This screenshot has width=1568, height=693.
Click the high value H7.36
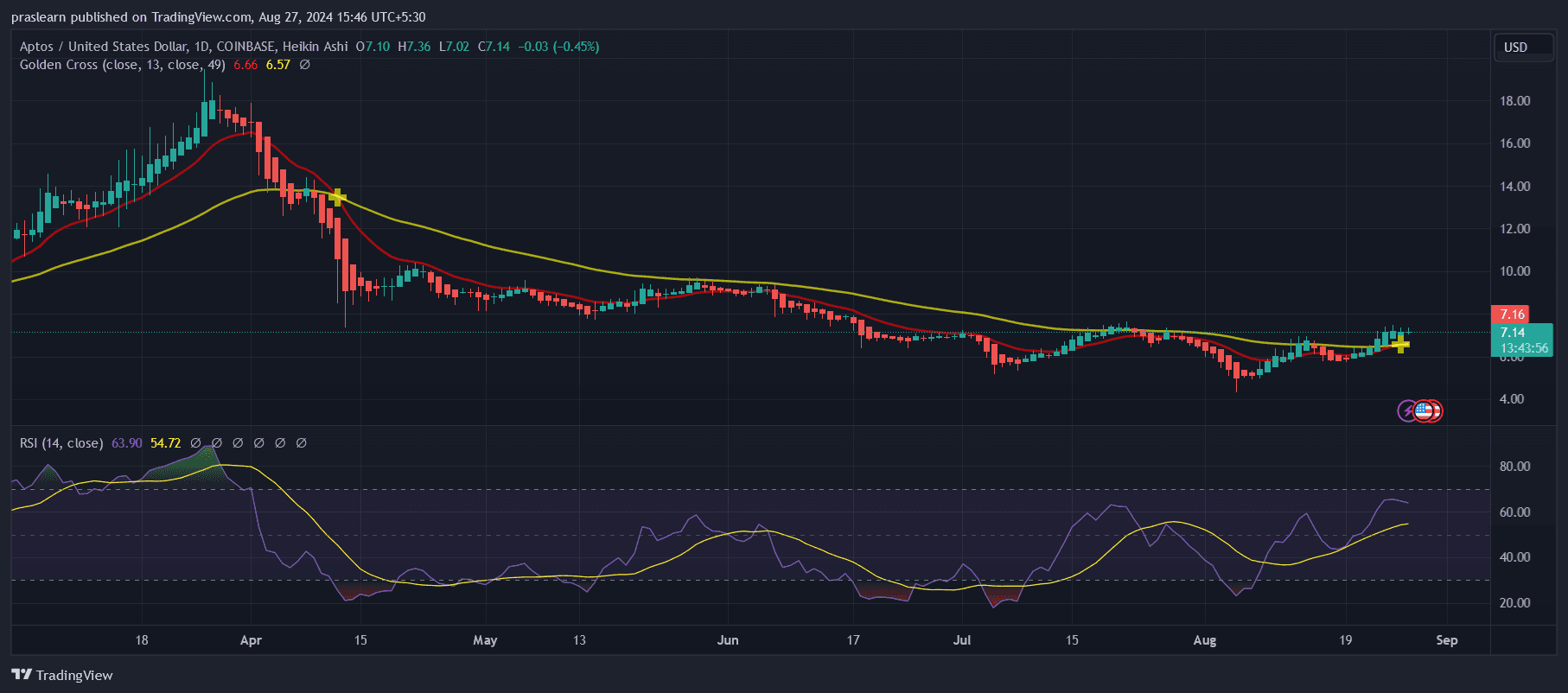[414, 47]
